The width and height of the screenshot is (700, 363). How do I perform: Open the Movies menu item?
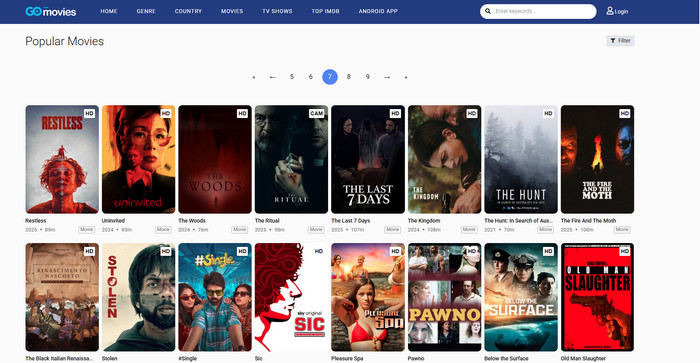[232, 11]
